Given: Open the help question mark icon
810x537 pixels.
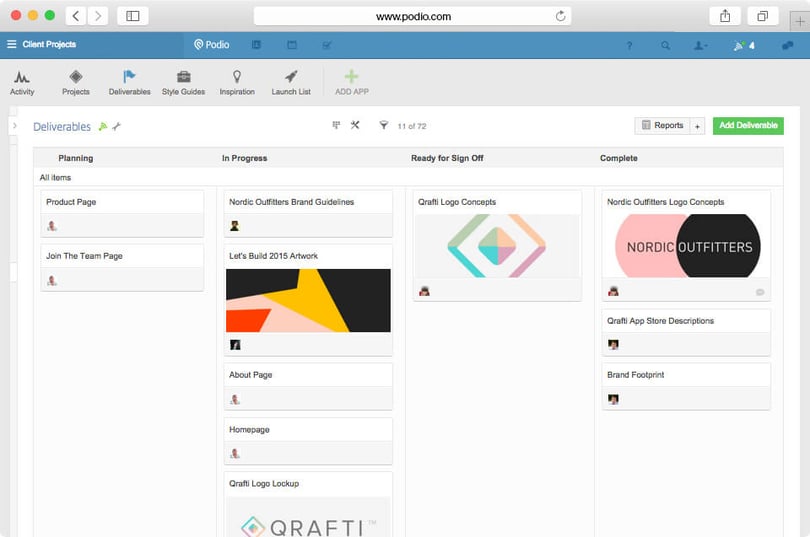Looking at the screenshot, I should pyautogui.click(x=629, y=45).
